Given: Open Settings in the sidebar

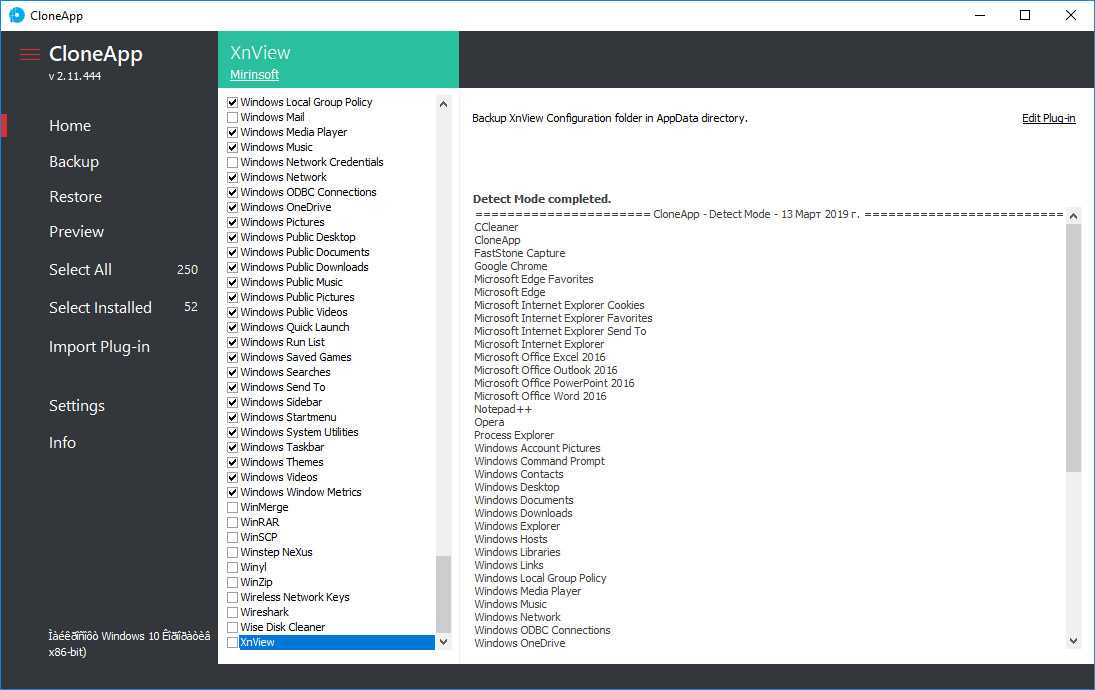Looking at the screenshot, I should [x=77, y=405].
